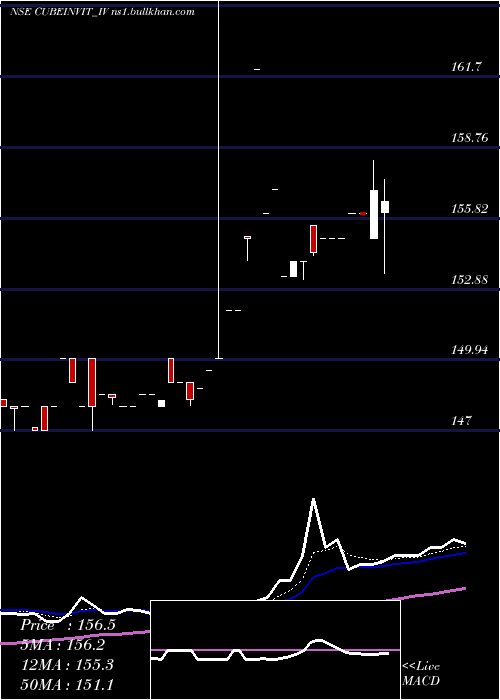
Task: Click the tallest white candlestick near 155.82
Action: 374,214
